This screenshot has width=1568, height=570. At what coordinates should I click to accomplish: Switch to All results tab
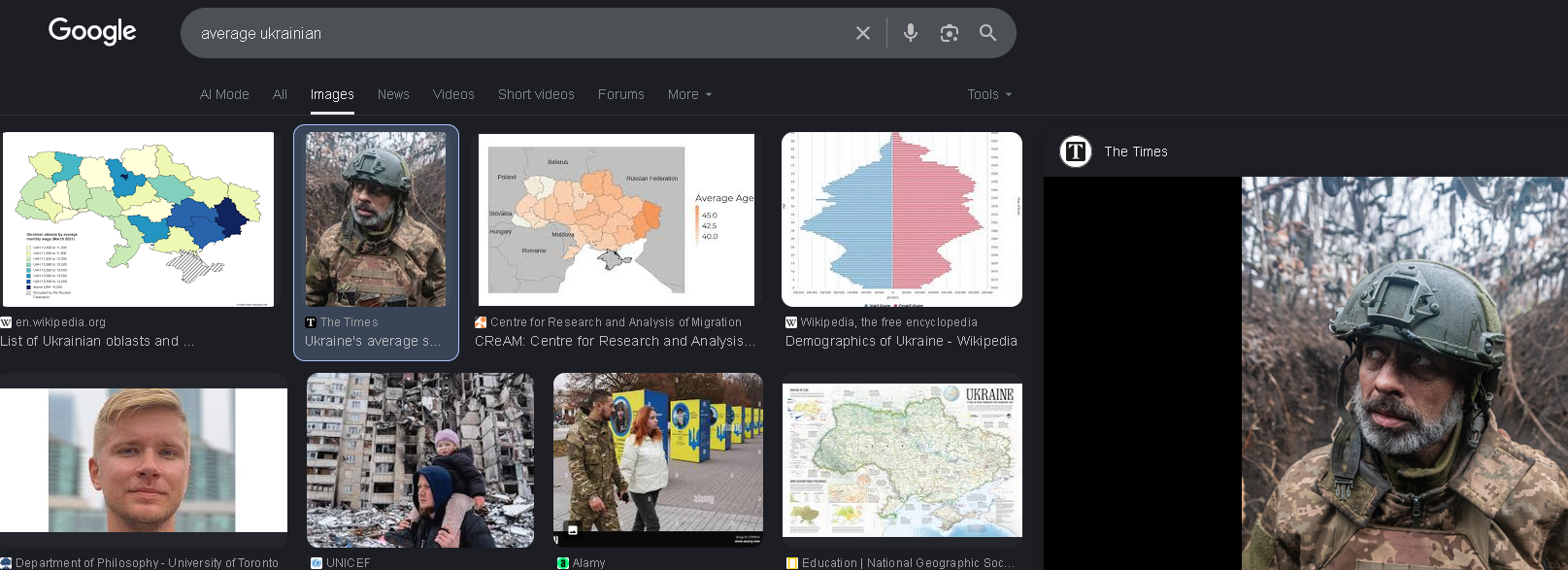(280, 94)
